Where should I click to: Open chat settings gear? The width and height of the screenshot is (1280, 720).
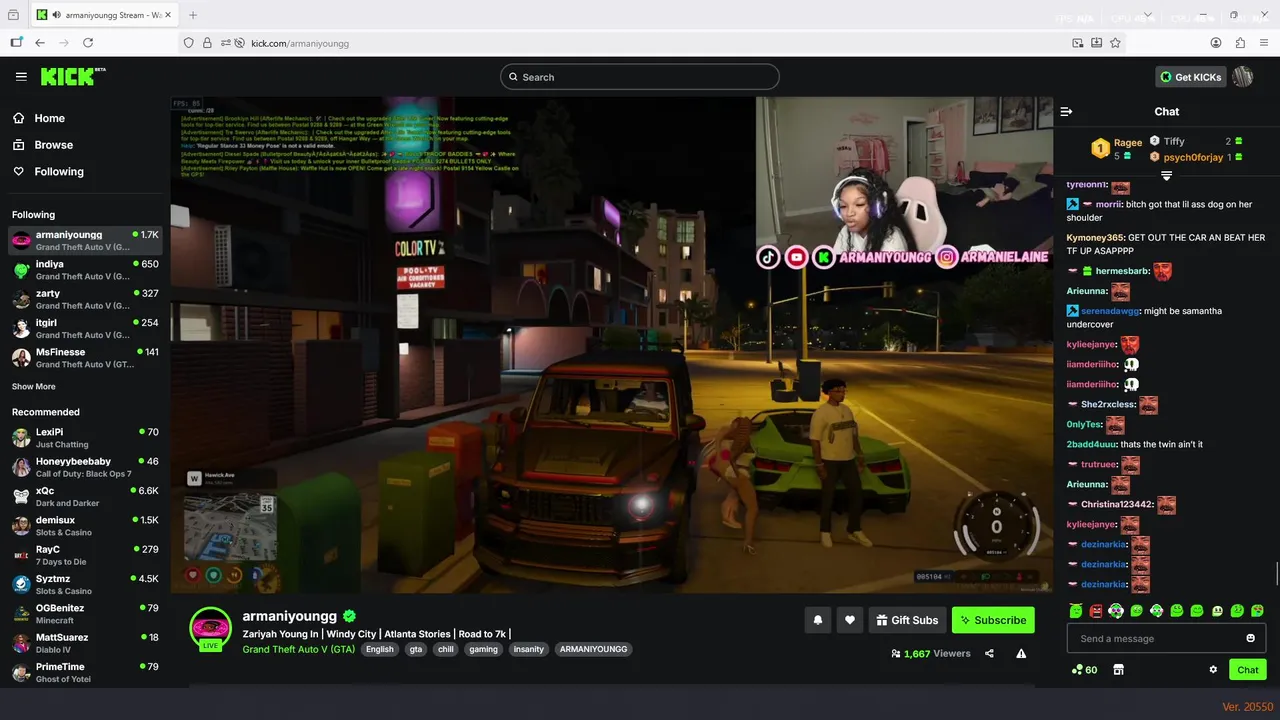coord(1213,670)
